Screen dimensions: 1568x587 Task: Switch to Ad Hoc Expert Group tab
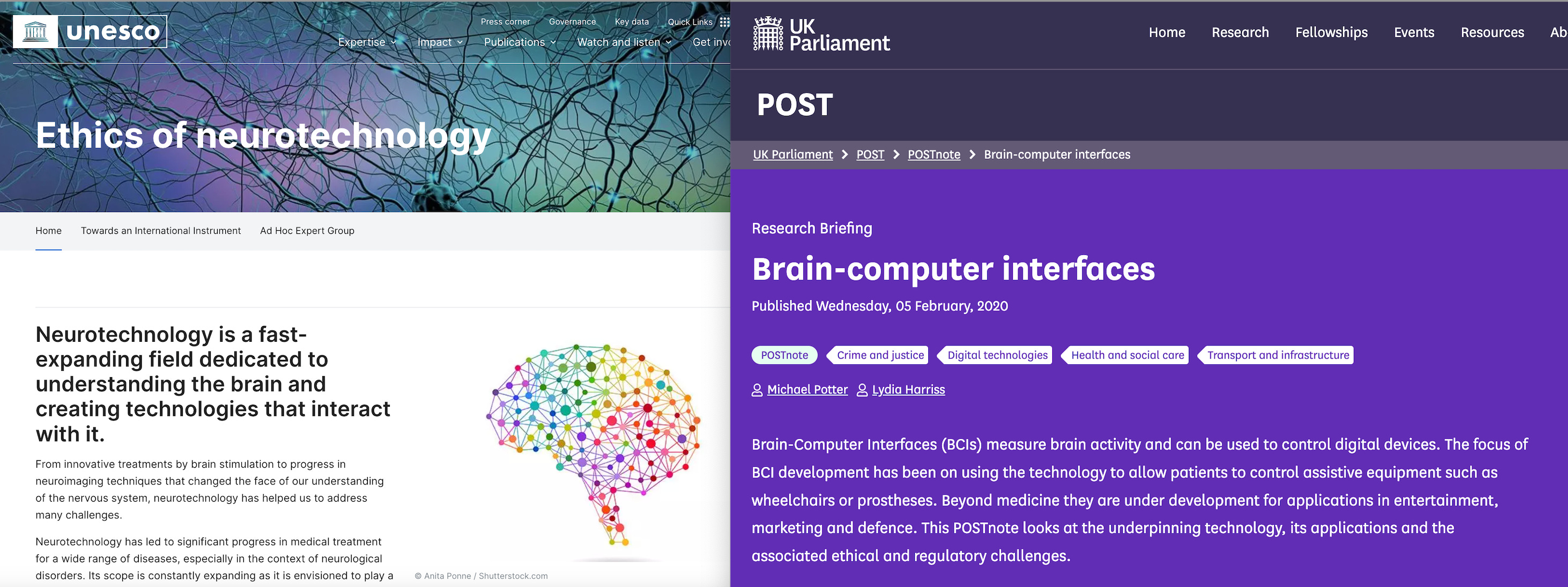(307, 231)
